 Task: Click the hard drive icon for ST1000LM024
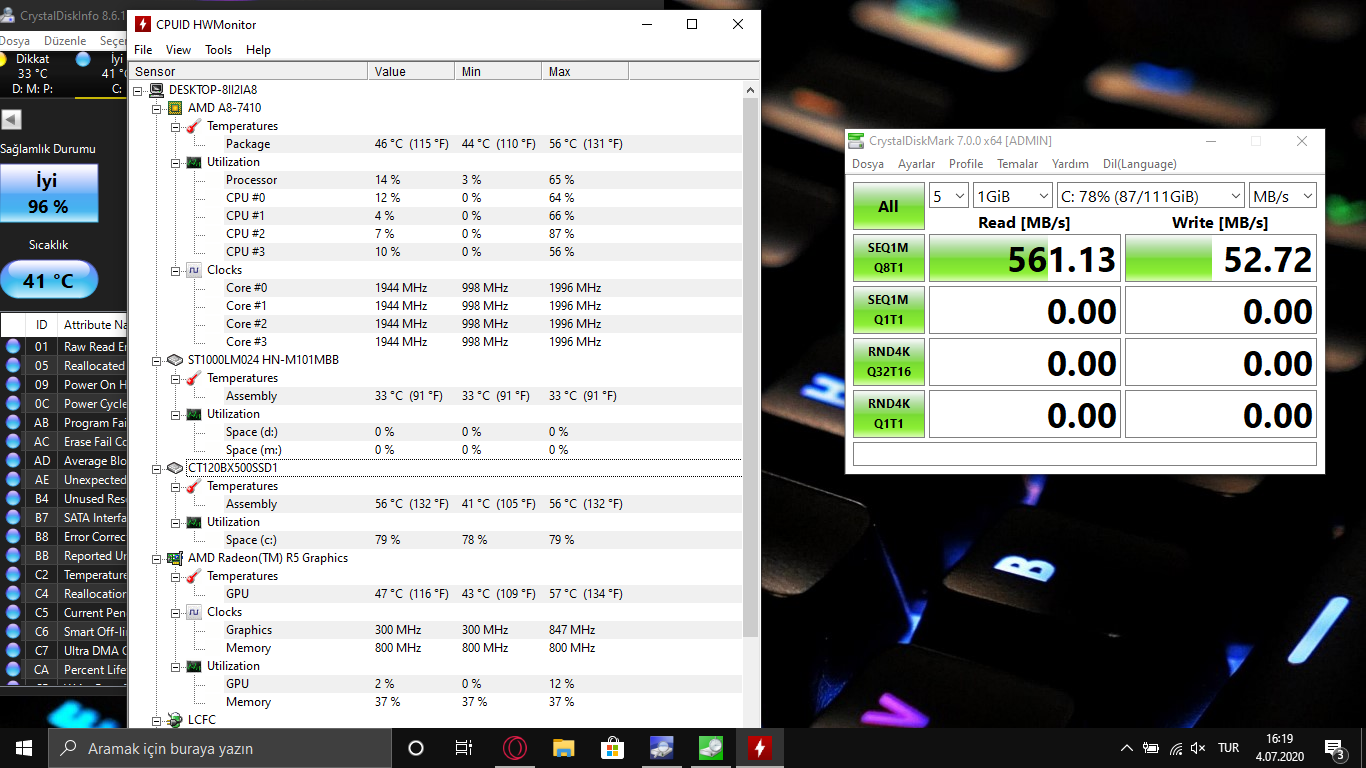coord(175,360)
